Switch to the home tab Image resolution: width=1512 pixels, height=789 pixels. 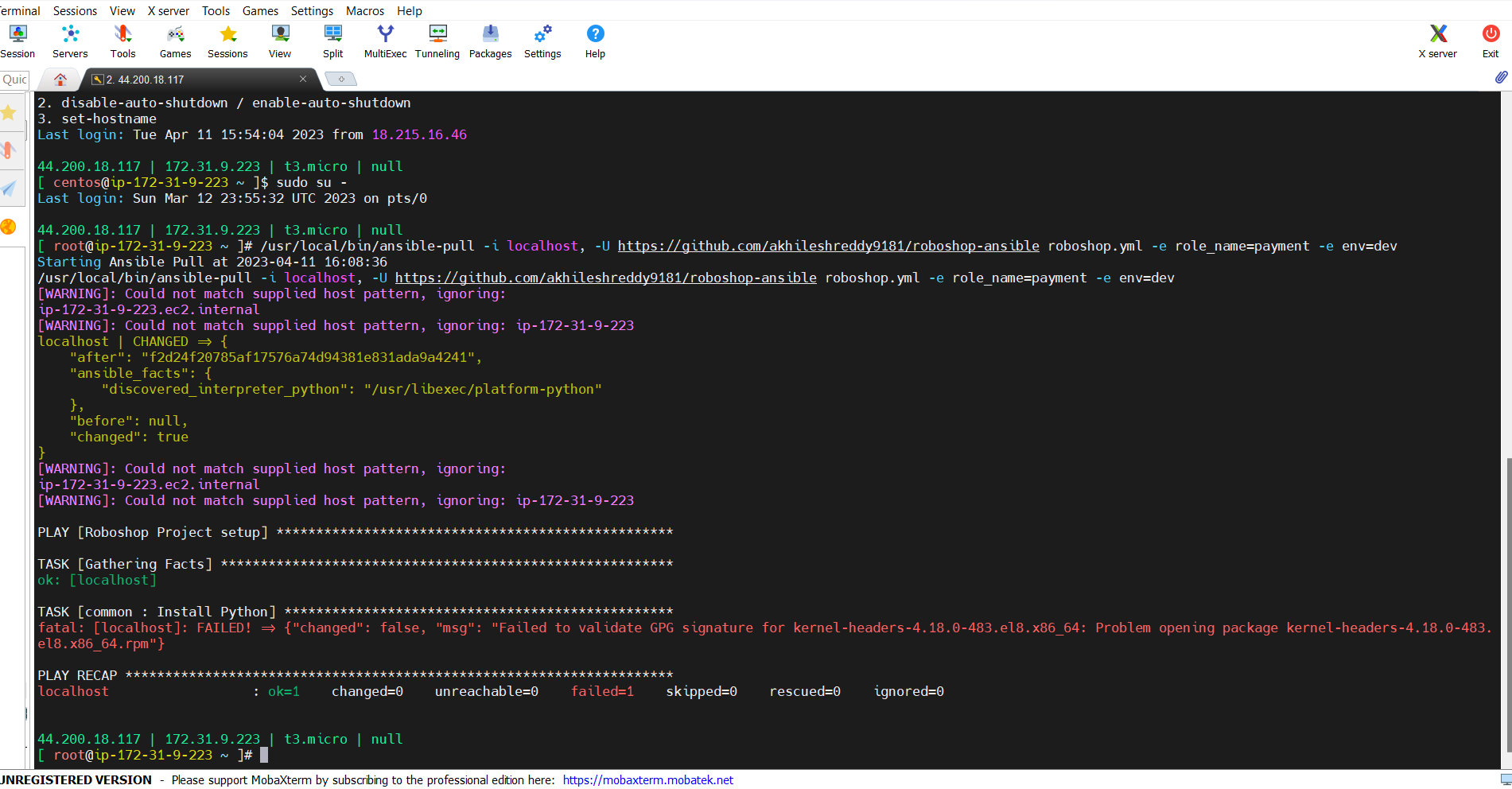pyautogui.click(x=60, y=79)
